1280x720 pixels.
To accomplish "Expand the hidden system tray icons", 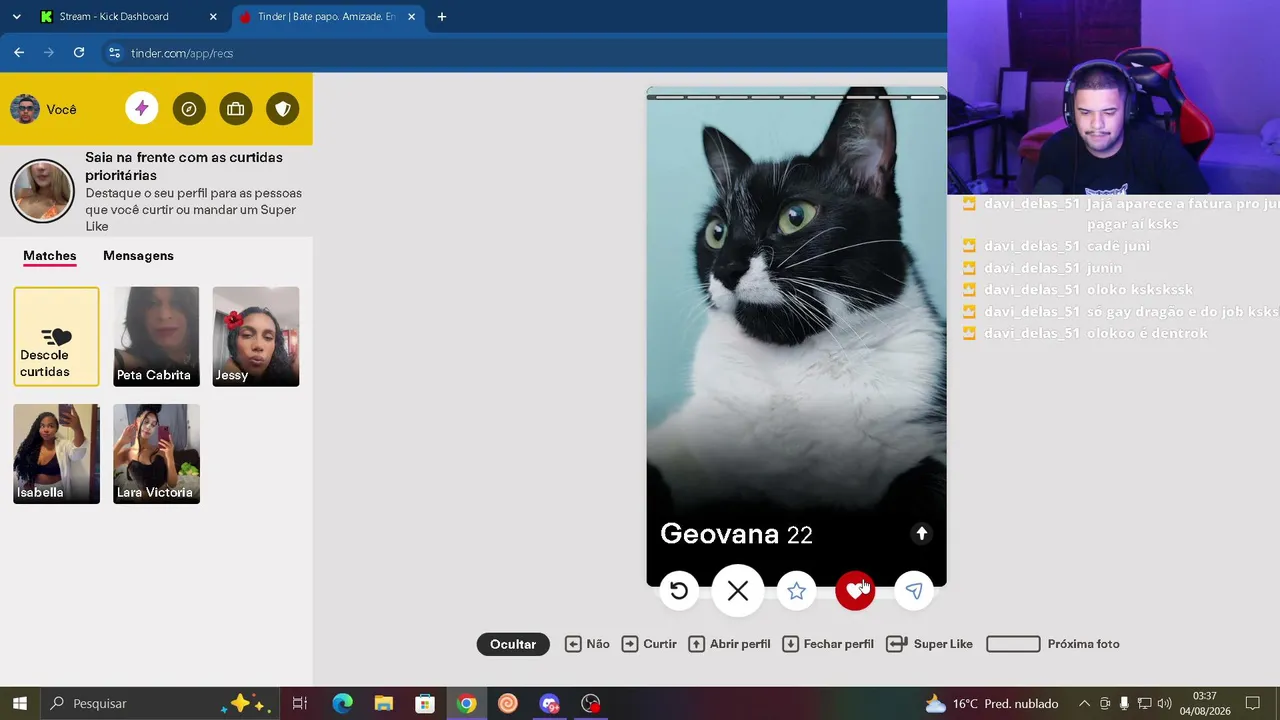I will (1084, 703).
